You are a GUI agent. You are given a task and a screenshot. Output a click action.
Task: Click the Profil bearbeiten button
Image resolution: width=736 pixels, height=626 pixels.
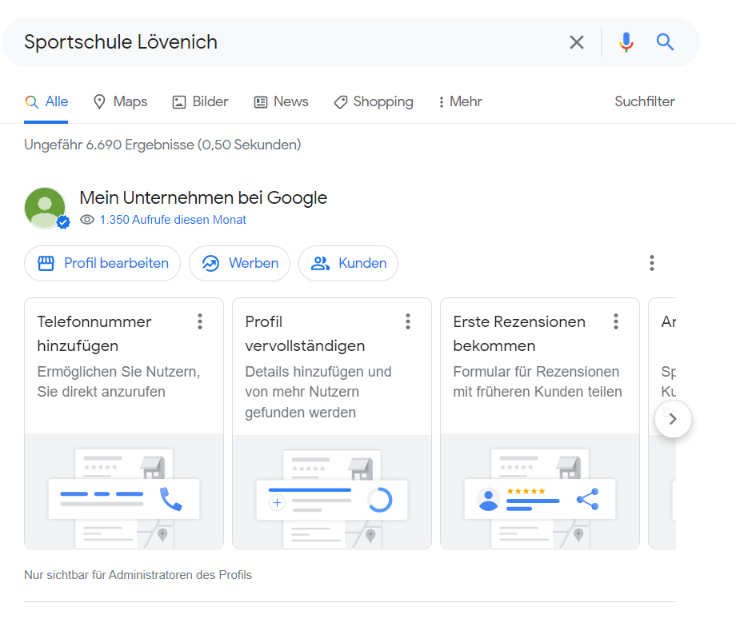[x=102, y=263]
